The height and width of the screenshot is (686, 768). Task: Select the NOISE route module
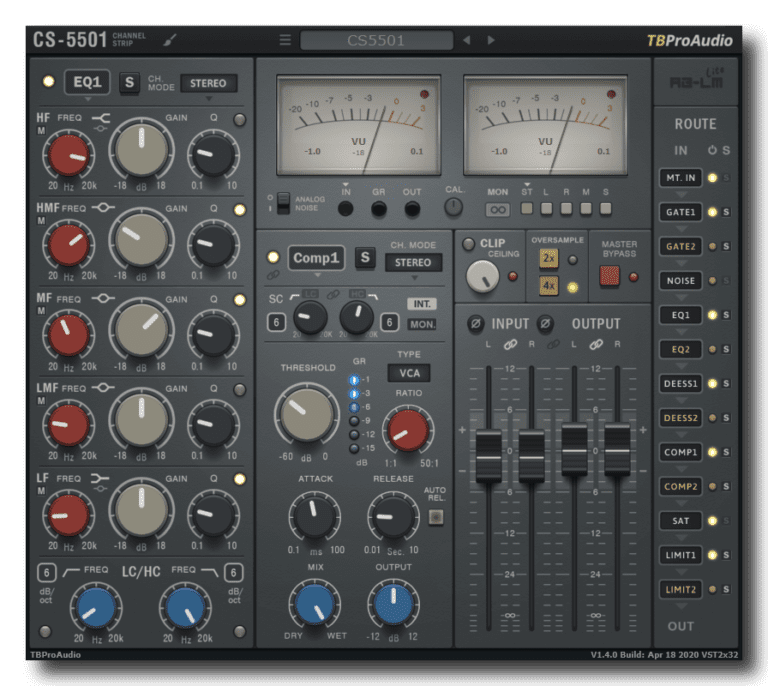pos(680,281)
